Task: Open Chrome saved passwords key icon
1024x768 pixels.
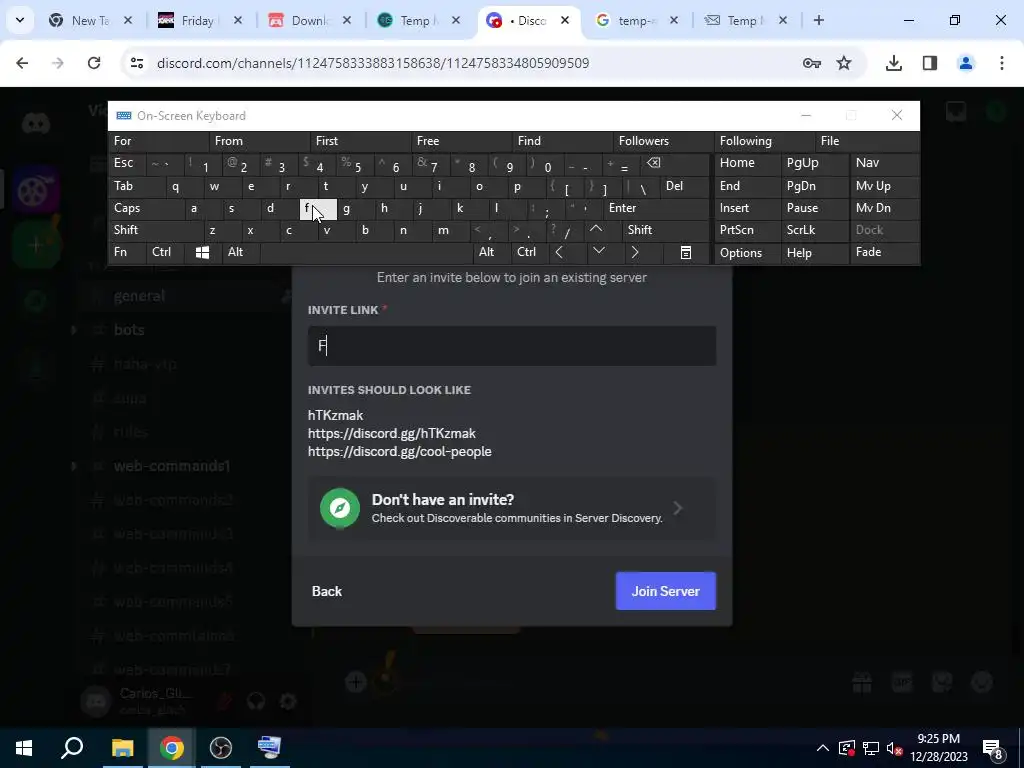Action: [x=812, y=63]
